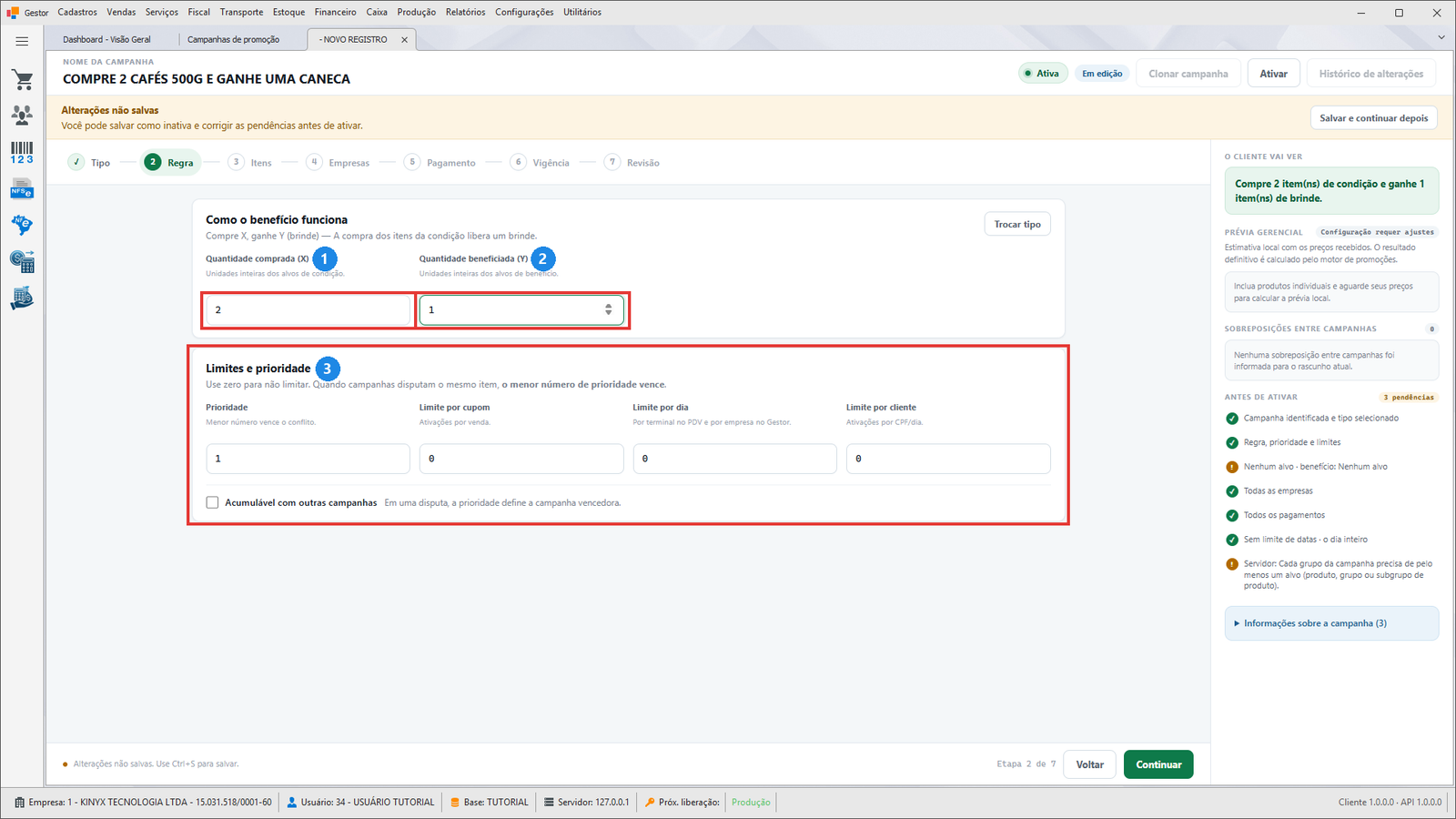Go to the Vigência wizard step

[541, 163]
